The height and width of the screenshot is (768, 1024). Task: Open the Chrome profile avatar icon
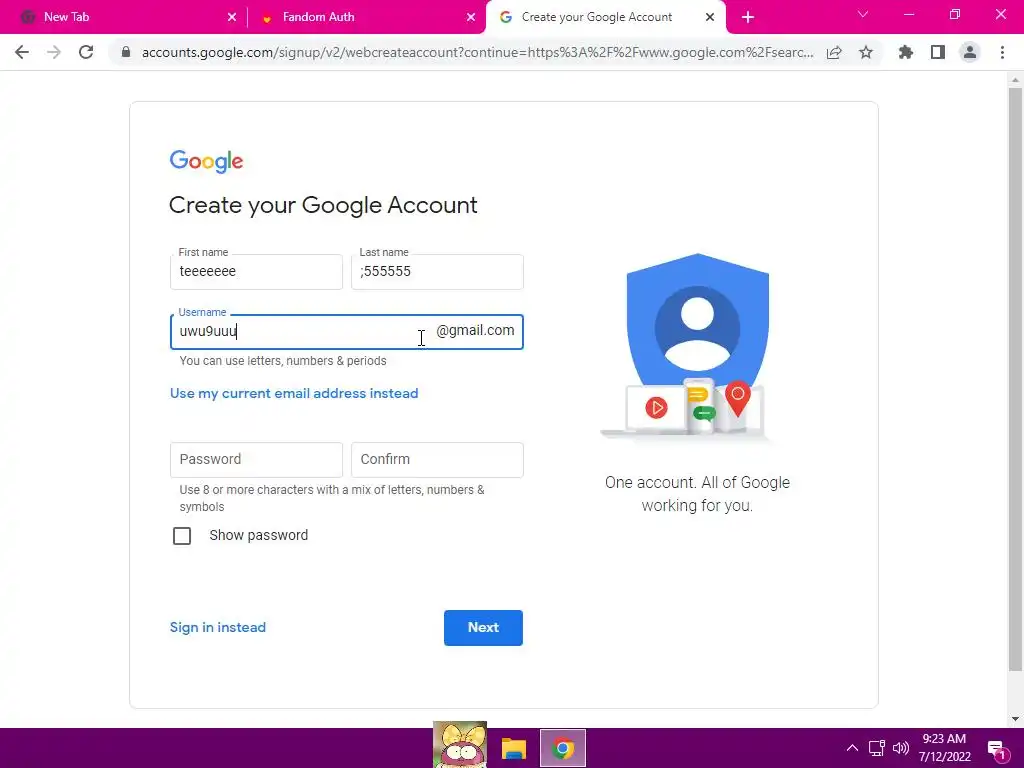click(x=970, y=52)
